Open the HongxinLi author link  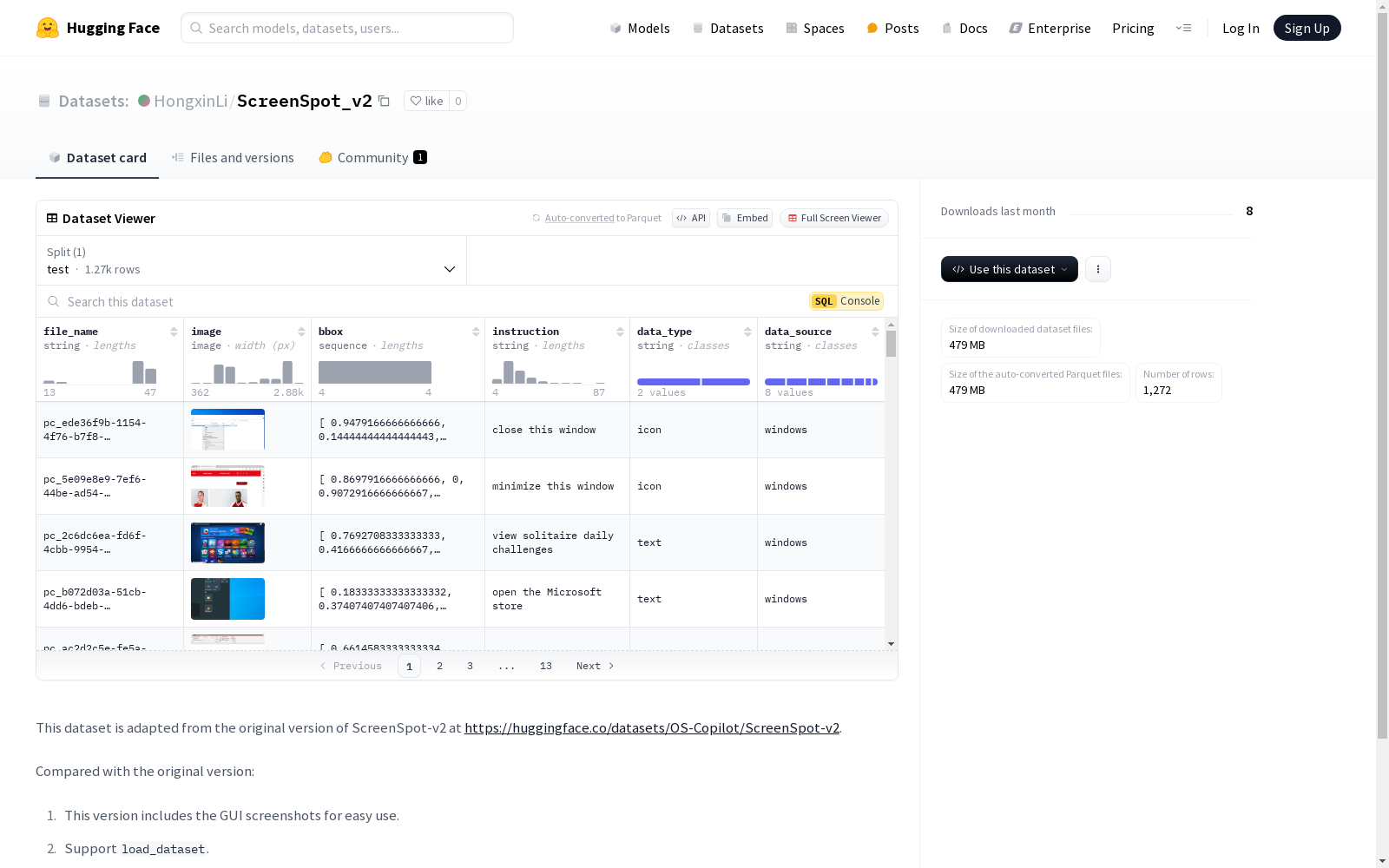191,101
